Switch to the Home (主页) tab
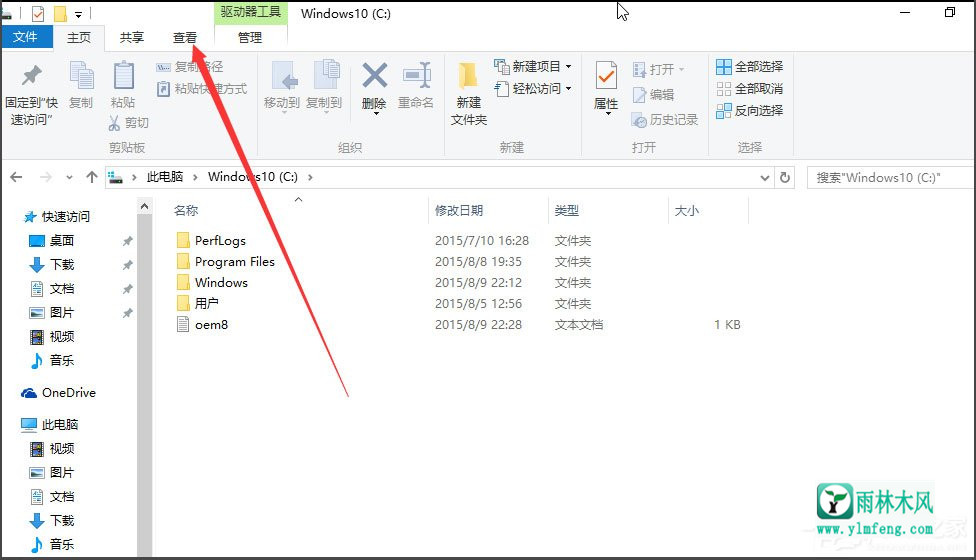The height and width of the screenshot is (560, 976). point(78,37)
